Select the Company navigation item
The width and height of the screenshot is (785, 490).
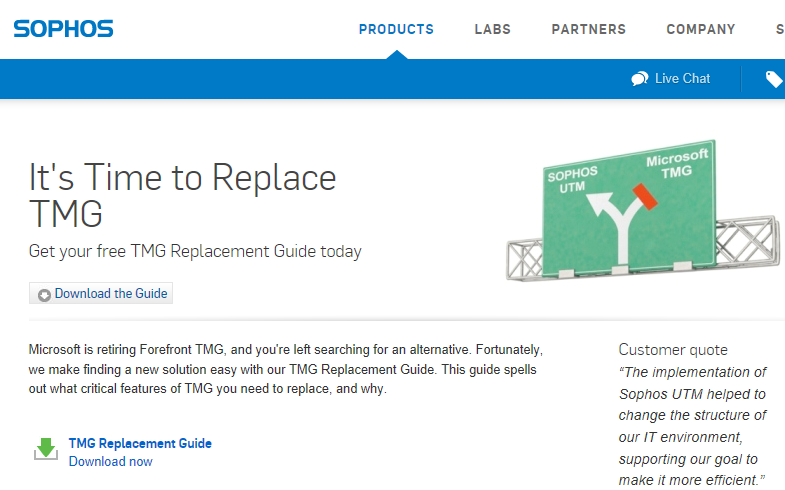[x=700, y=30]
